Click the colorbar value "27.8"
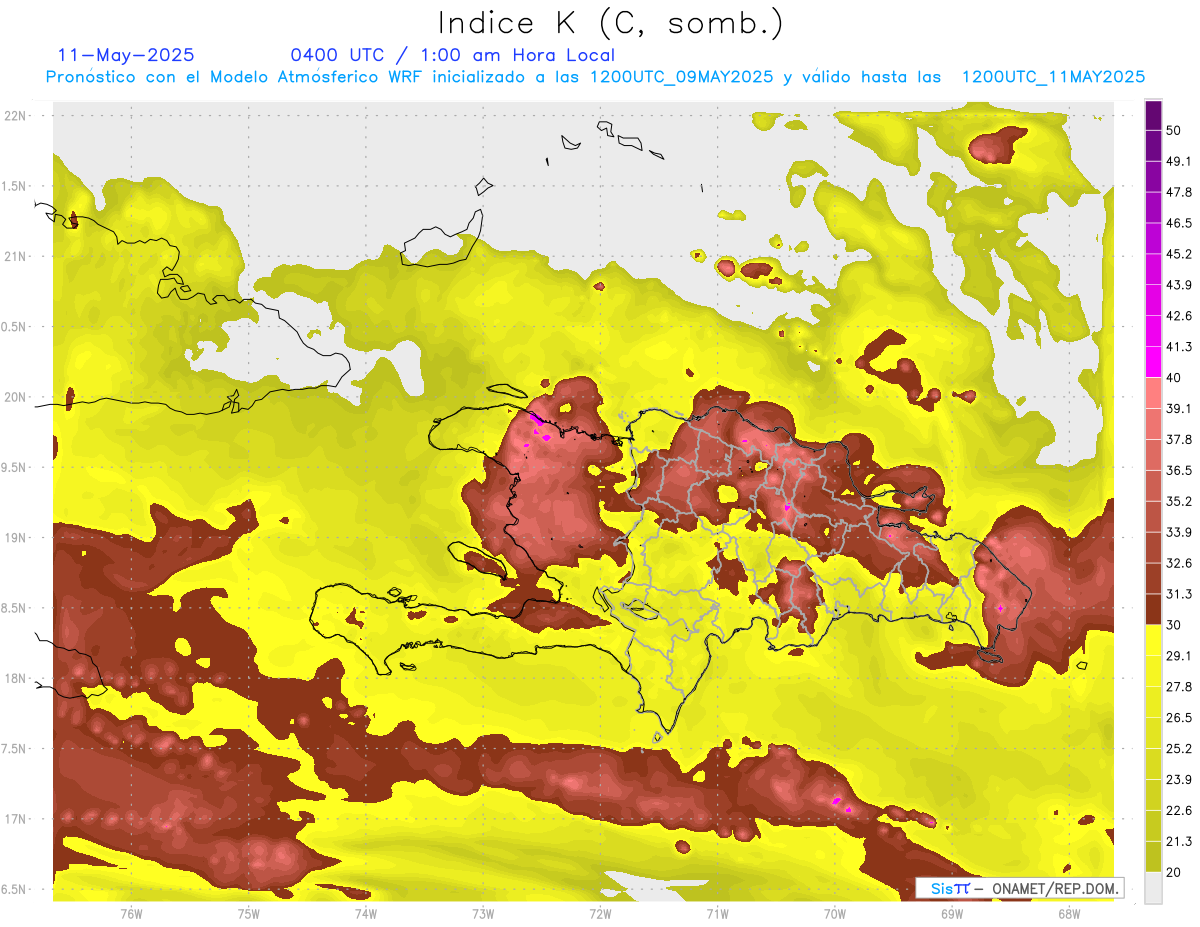This screenshot has height=927, width=1200. (1178, 686)
